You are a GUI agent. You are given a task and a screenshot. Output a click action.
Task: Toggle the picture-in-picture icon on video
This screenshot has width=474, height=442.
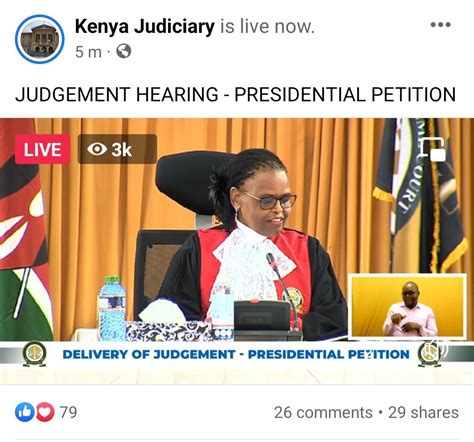pos(433,149)
